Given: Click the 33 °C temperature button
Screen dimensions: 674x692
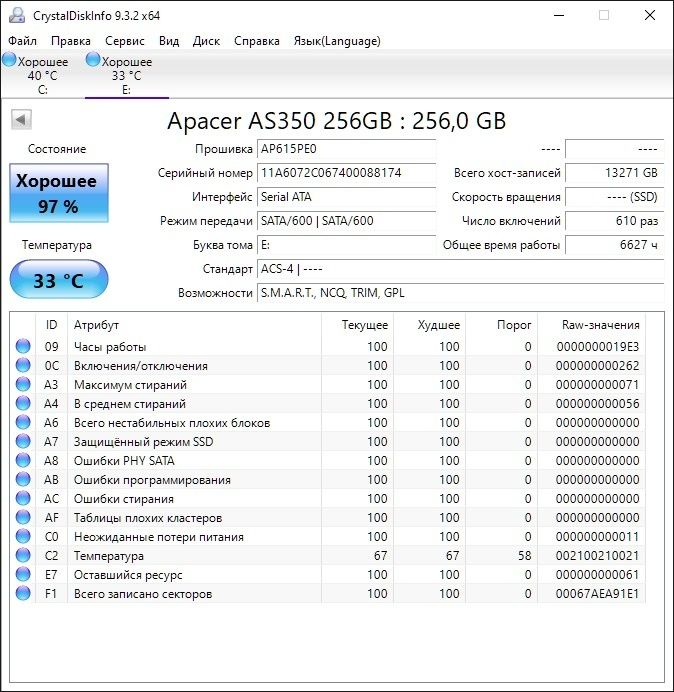Looking at the screenshot, I should [x=59, y=279].
